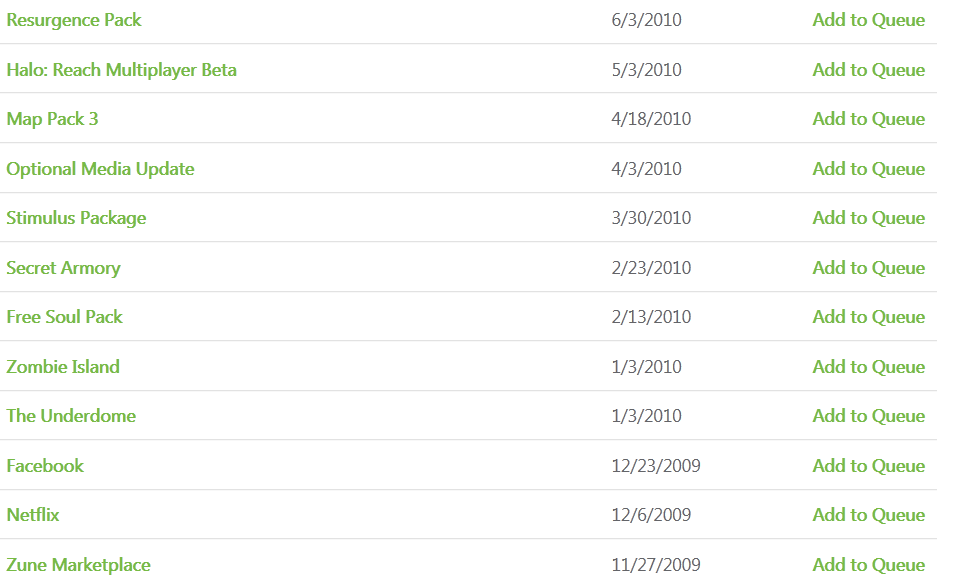Open the Facebook app entry
Screen dimensions: 953x580
click(45, 466)
